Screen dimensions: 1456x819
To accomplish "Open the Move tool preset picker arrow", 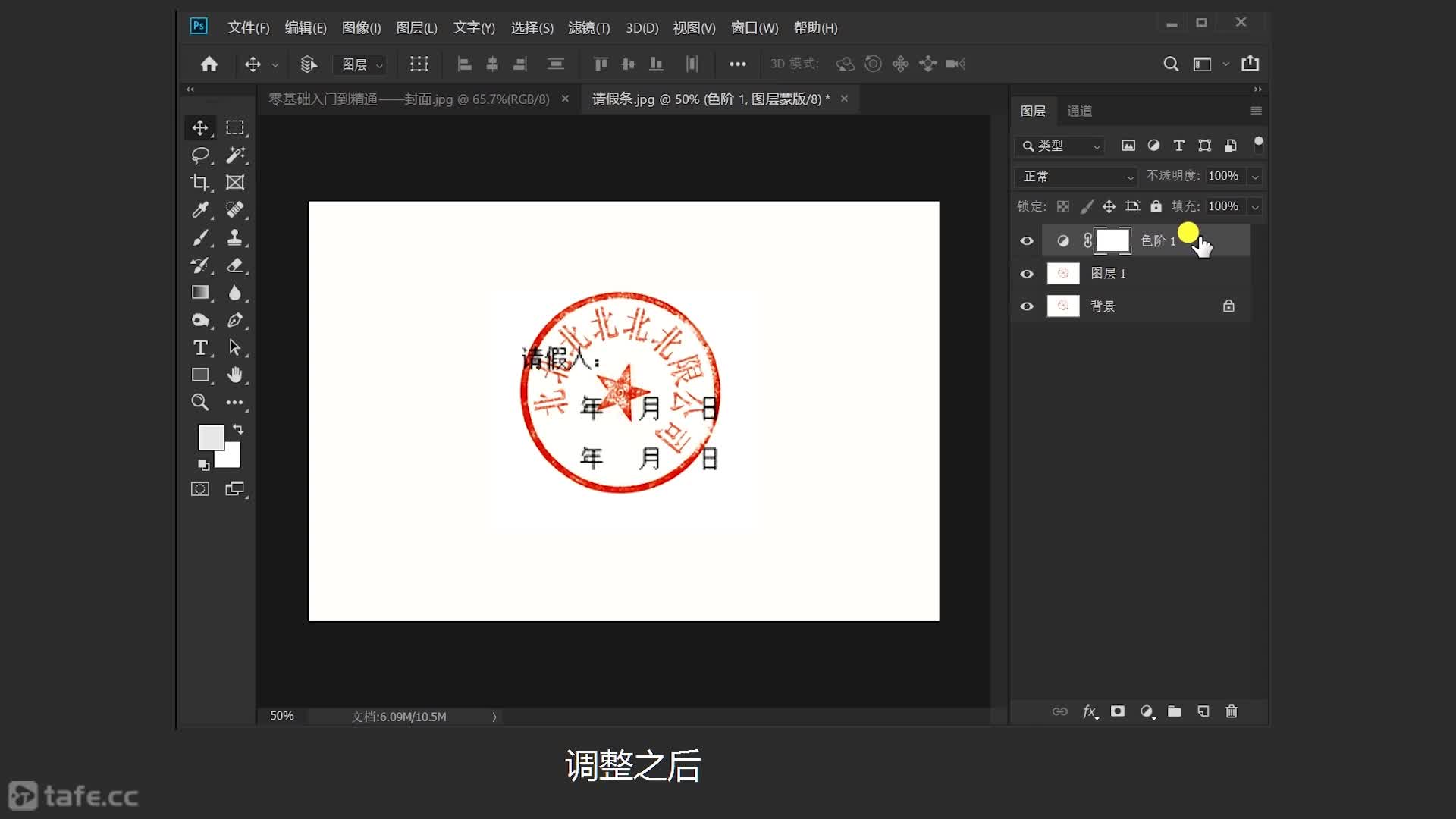I will [x=275, y=65].
